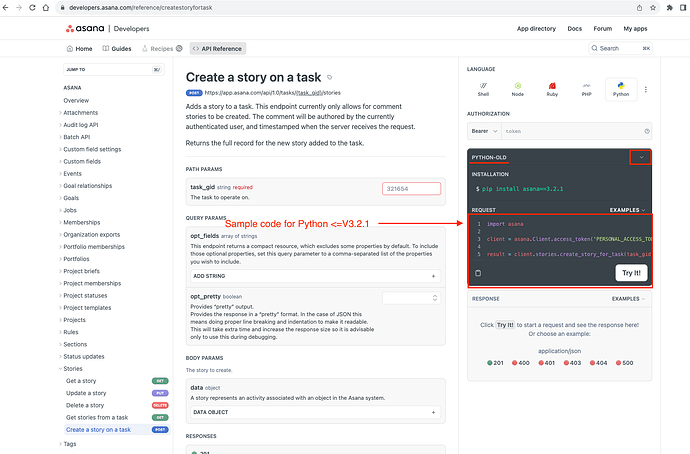Image resolution: width=690 pixels, height=454 pixels.
Task: Select the 500 response example
Action: point(624,363)
